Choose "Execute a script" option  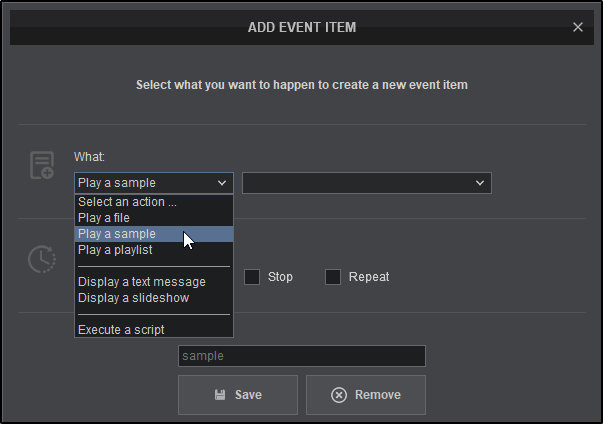click(x=121, y=330)
